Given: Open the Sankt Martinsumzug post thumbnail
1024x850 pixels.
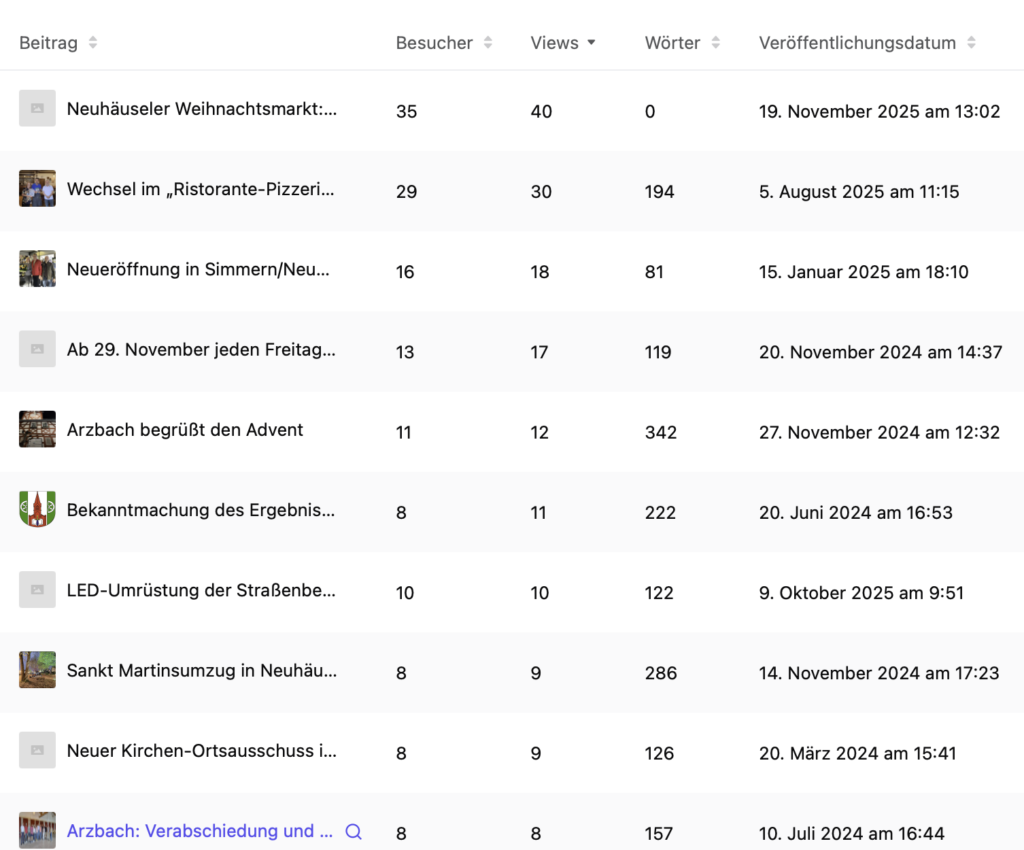Looking at the screenshot, I should coord(37,670).
